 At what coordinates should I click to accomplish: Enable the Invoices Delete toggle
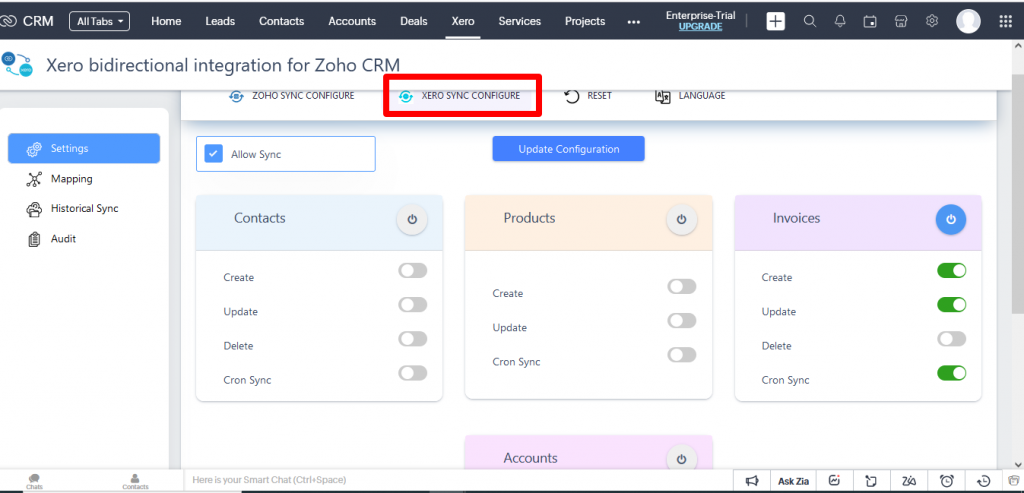pos(952,339)
